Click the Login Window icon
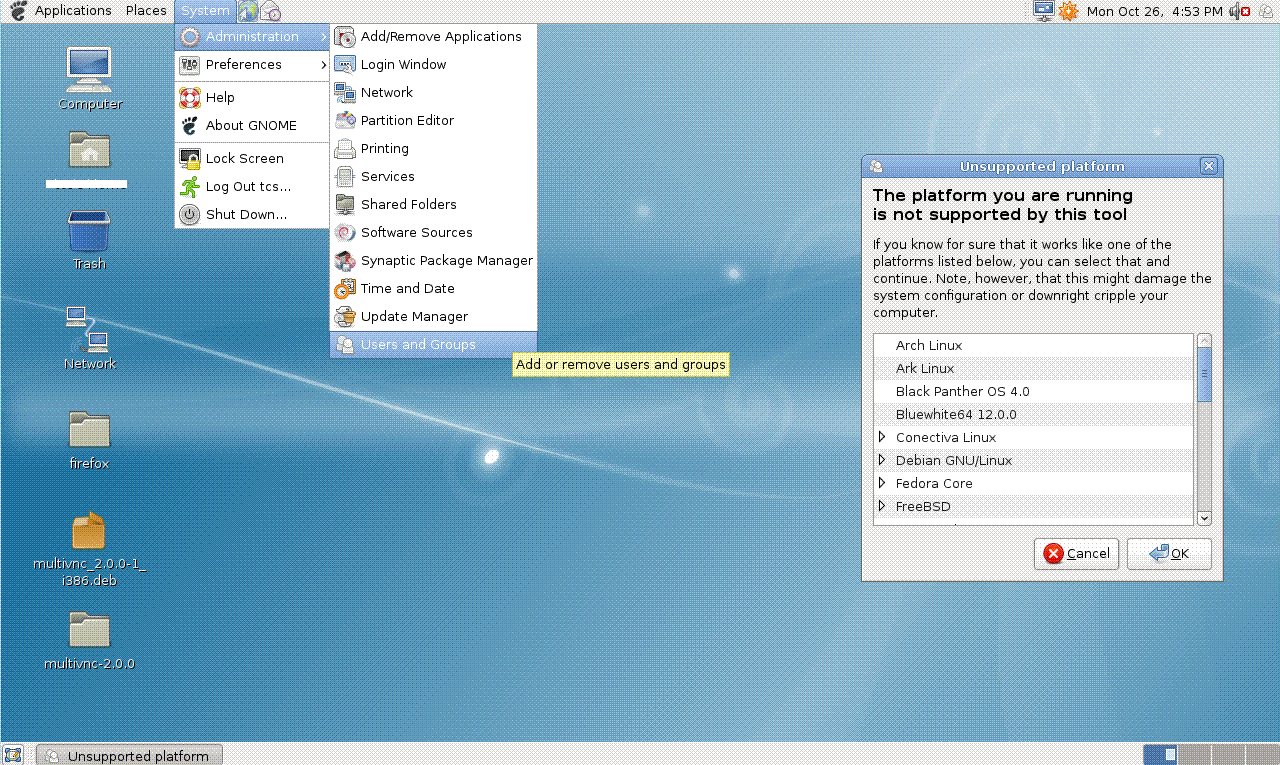The width and height of the screenshot is (1280, 765). pos(345,65)
